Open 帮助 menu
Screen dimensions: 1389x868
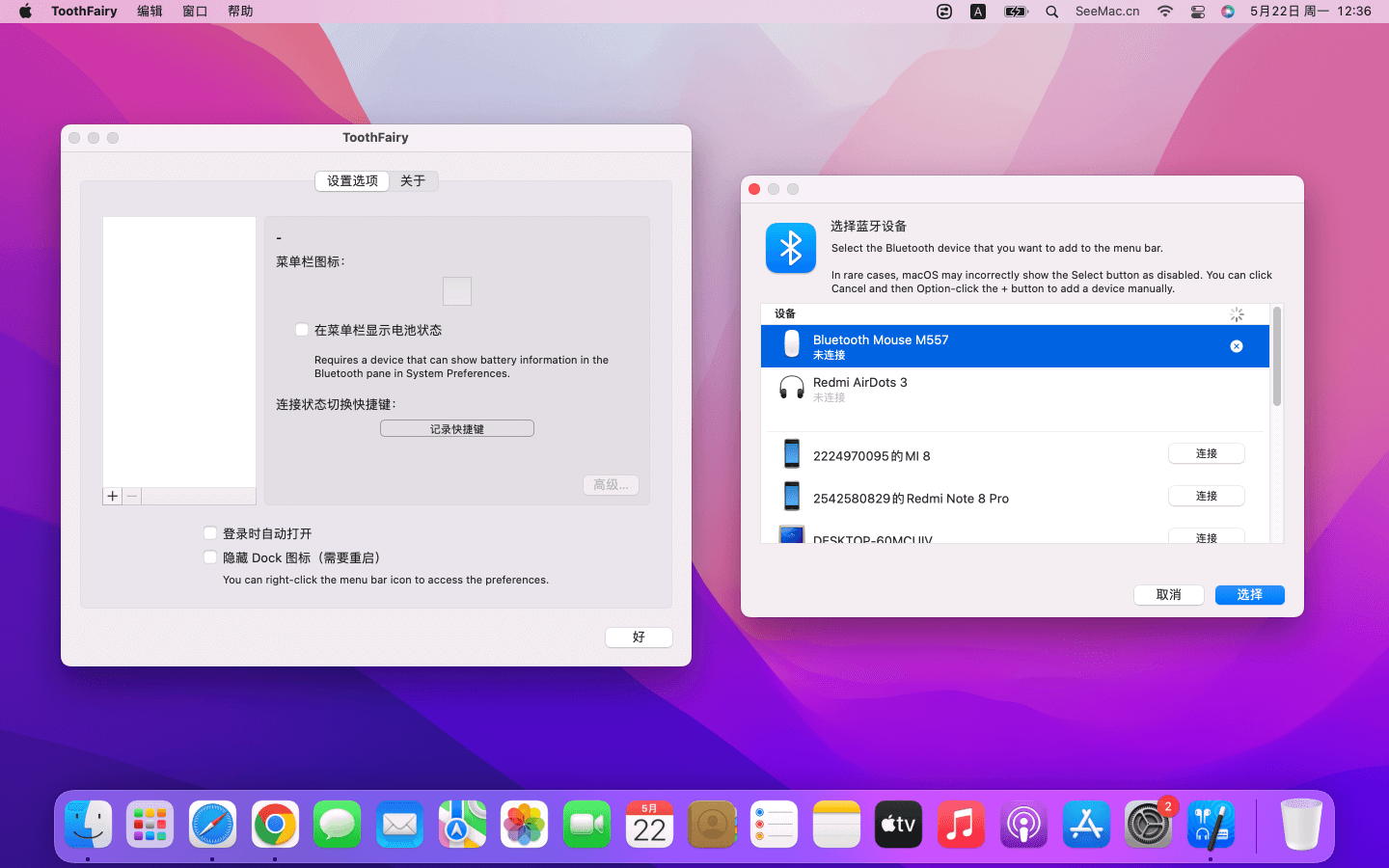pyautogui.click(x=240, y=12)
